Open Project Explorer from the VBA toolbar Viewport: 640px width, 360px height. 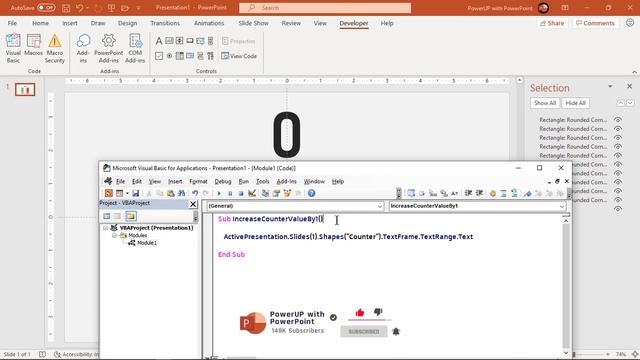tap(265, 193)
